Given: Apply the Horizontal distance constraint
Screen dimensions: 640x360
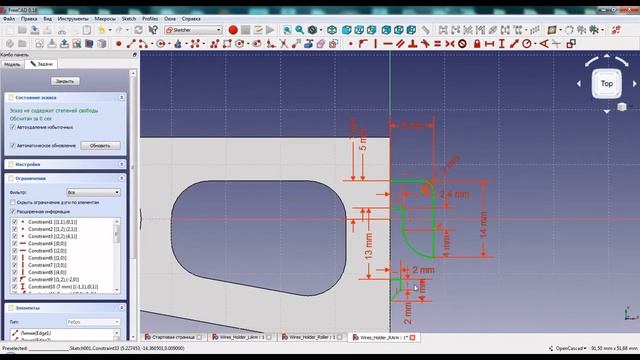Looking at the screenshot, I should [489, 44].
